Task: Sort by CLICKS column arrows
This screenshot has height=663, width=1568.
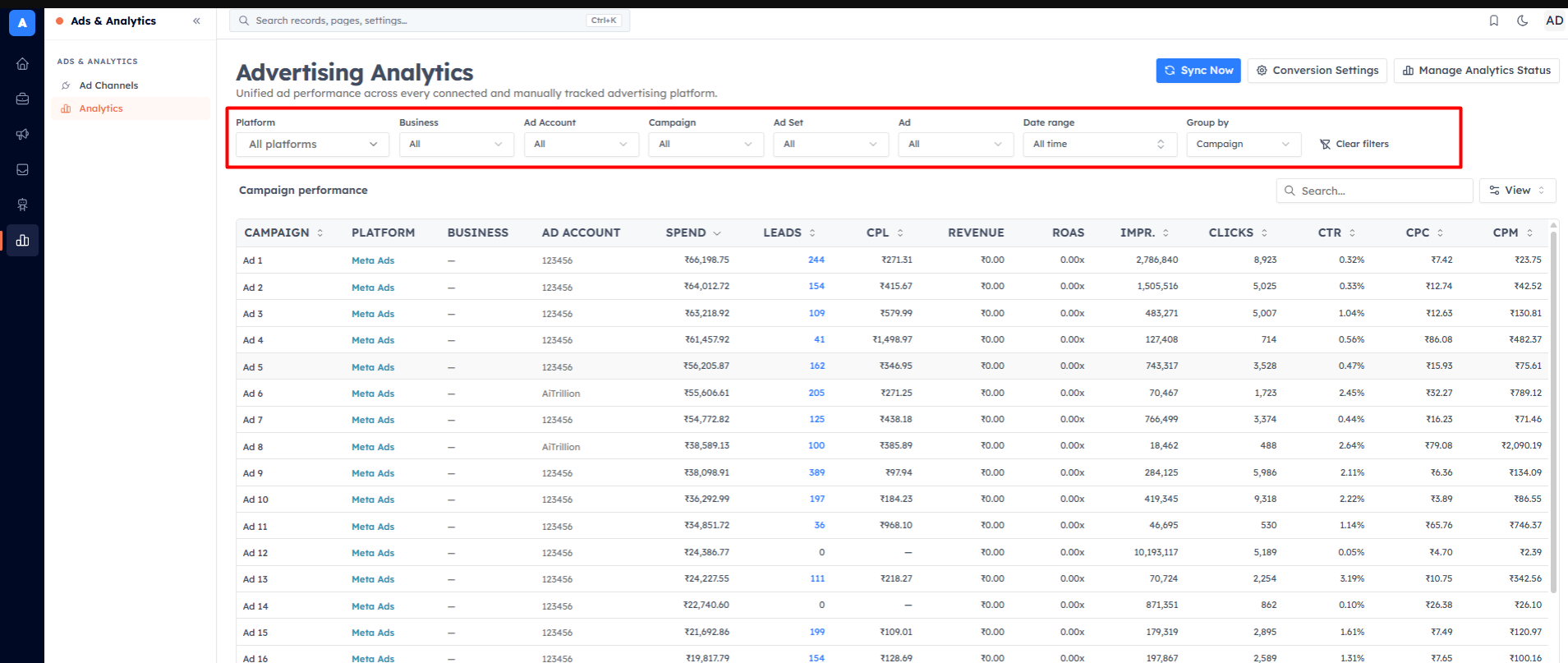Action: [1264, 233]
